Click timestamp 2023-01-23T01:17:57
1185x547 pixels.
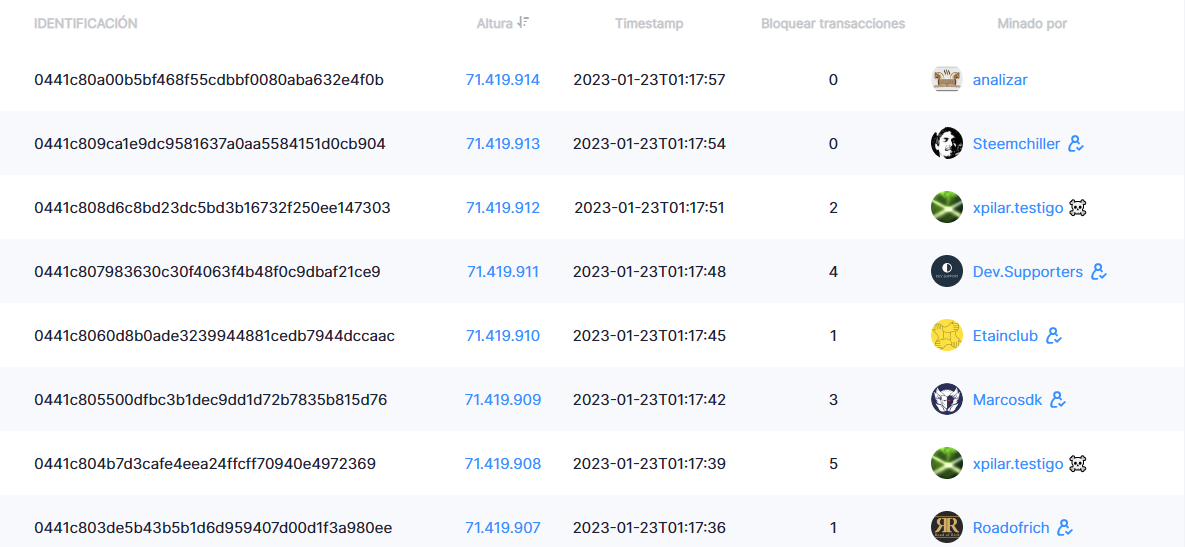point(649,79)
